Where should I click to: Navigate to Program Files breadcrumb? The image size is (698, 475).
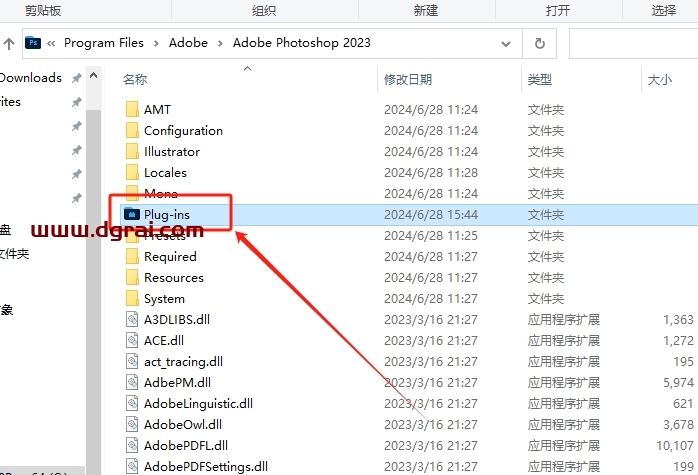(104, 43)
